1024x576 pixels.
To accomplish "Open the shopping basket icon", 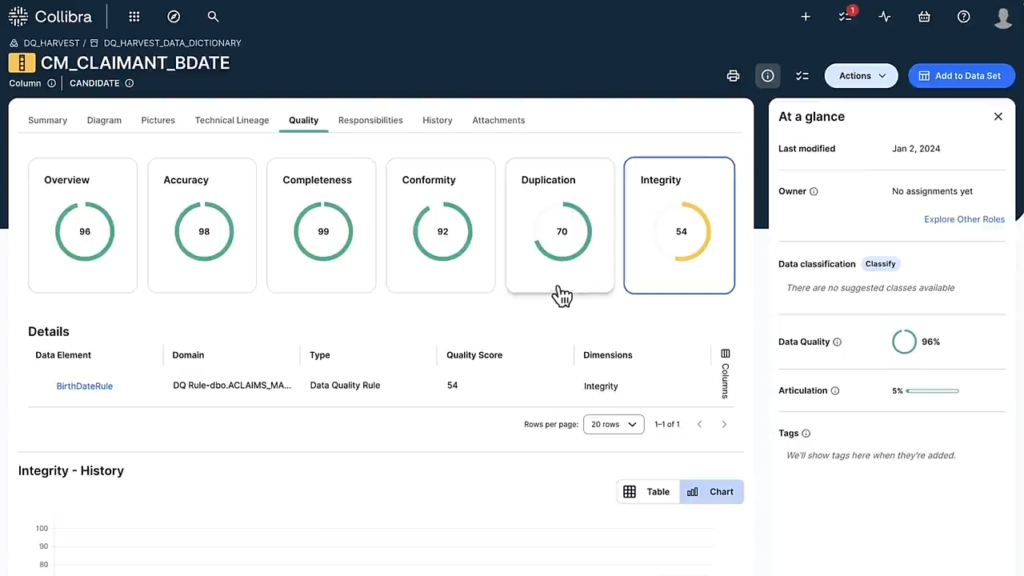I will 924,17.
